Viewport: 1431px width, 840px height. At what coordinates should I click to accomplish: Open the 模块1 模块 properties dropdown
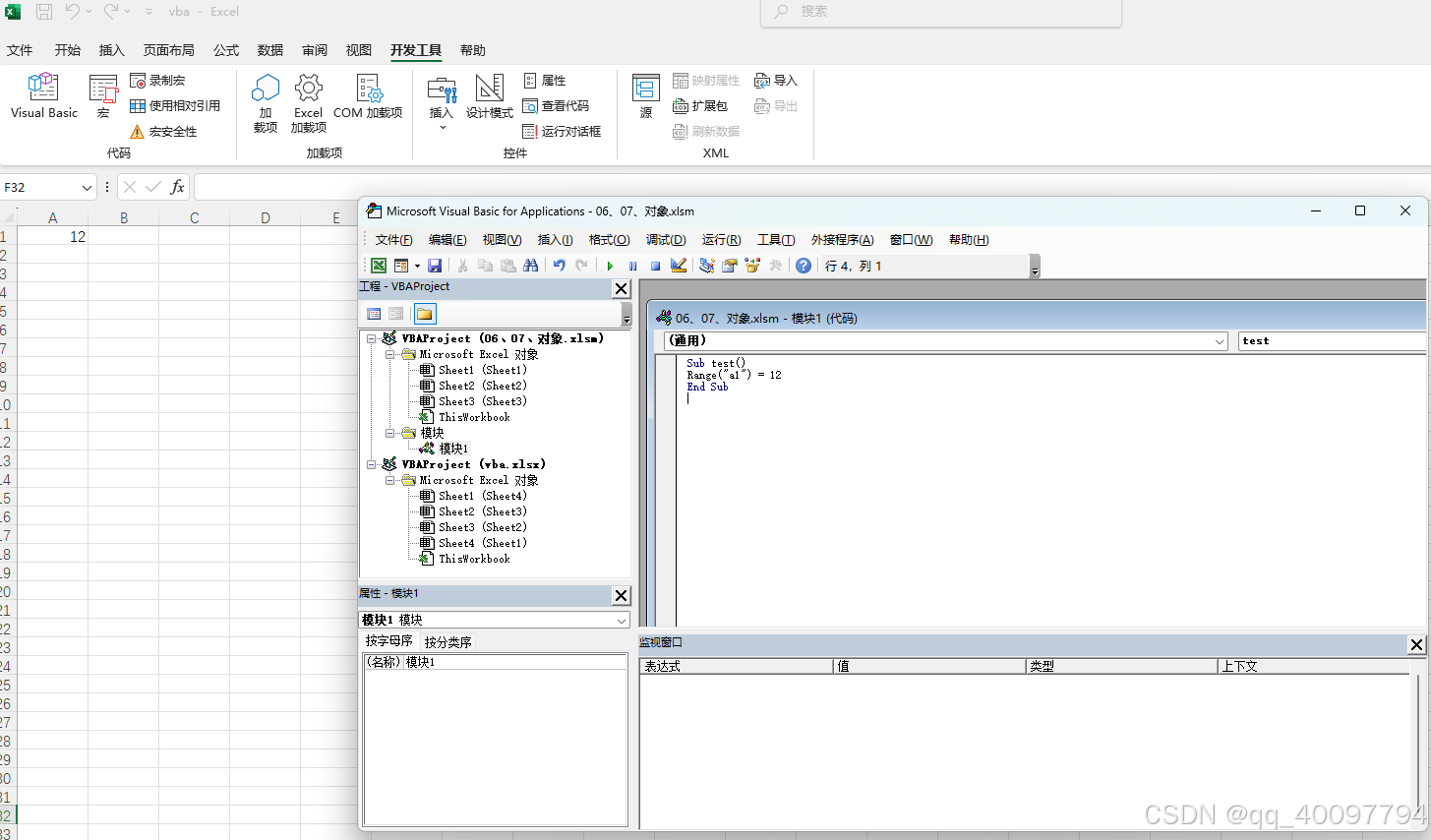point(622,621)
